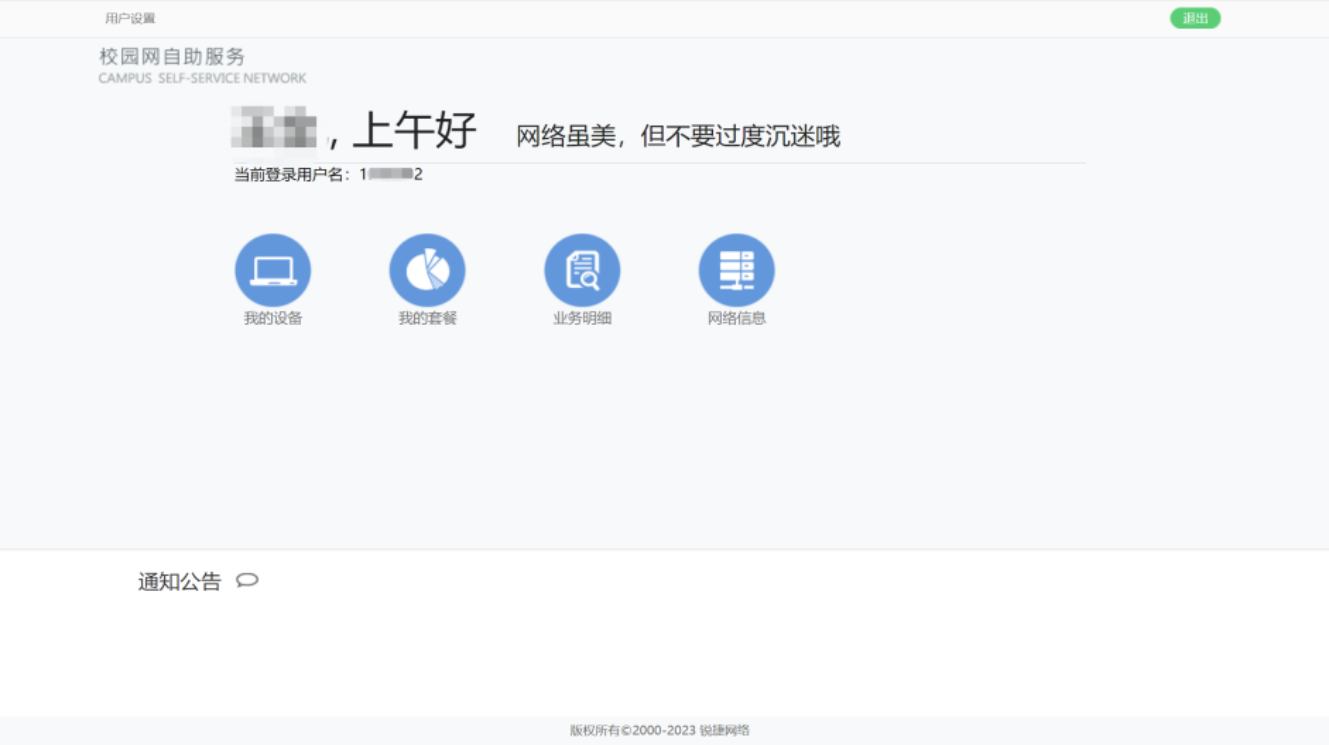Click the 业务明细 text label
Image resolution: width=1329 pixels, height=745 pixels.
point(582,318)
